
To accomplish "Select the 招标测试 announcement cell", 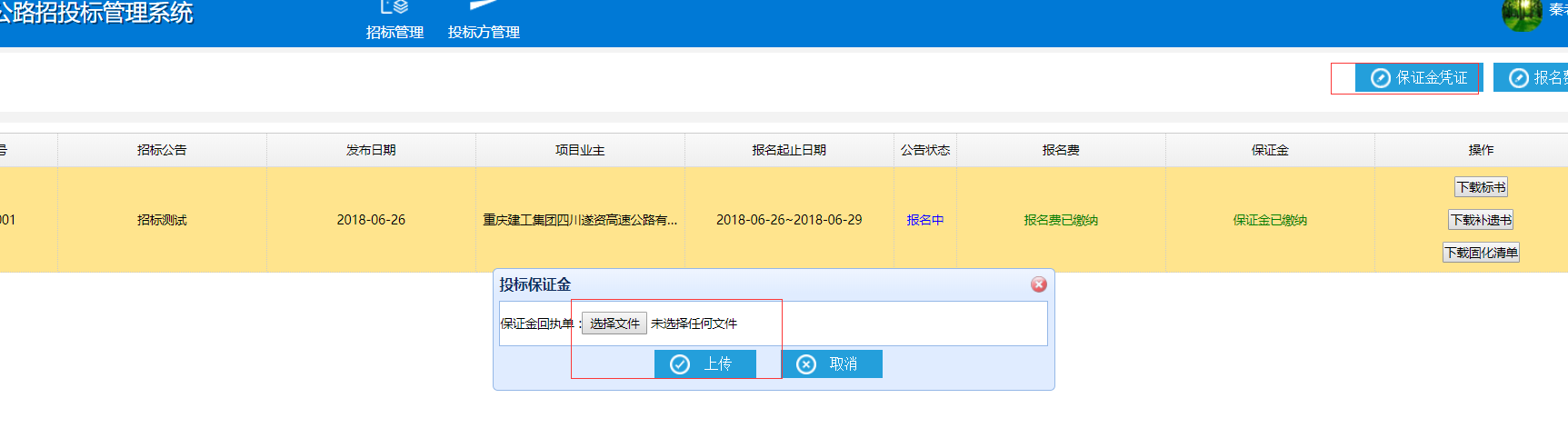I will [x=162, y=220].
